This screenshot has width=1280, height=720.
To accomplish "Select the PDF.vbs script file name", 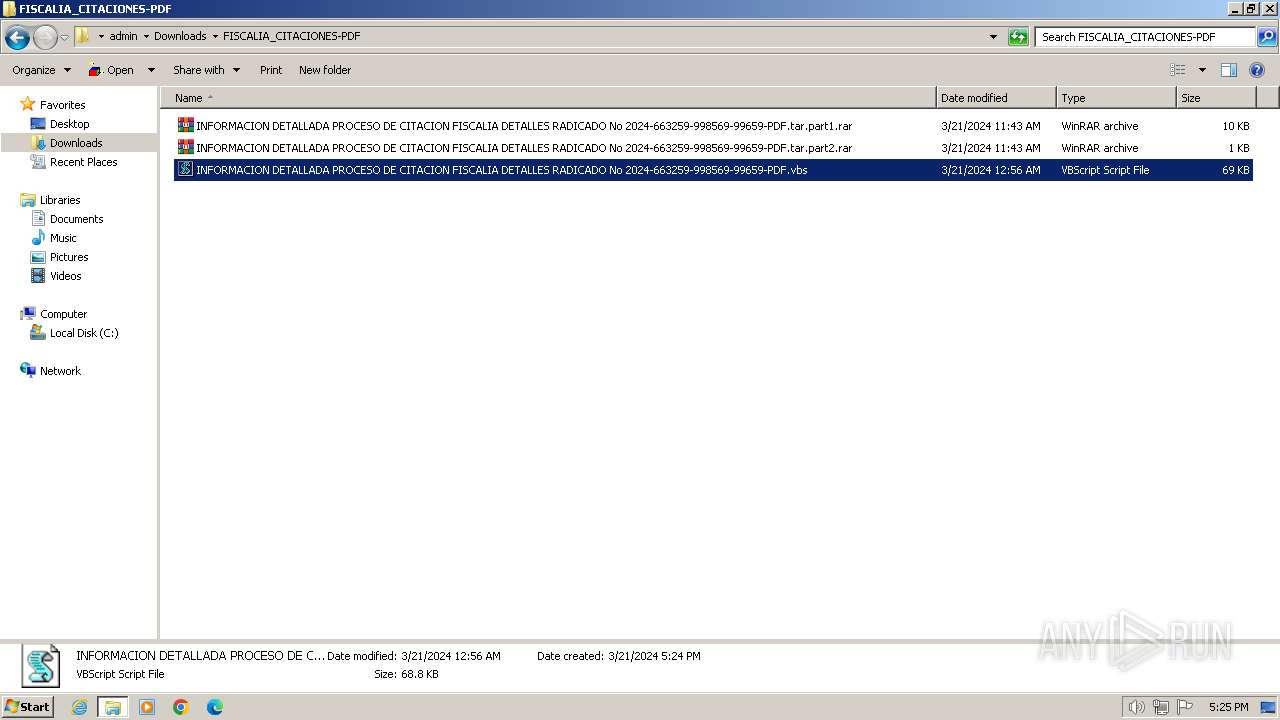I will (502, 170).
